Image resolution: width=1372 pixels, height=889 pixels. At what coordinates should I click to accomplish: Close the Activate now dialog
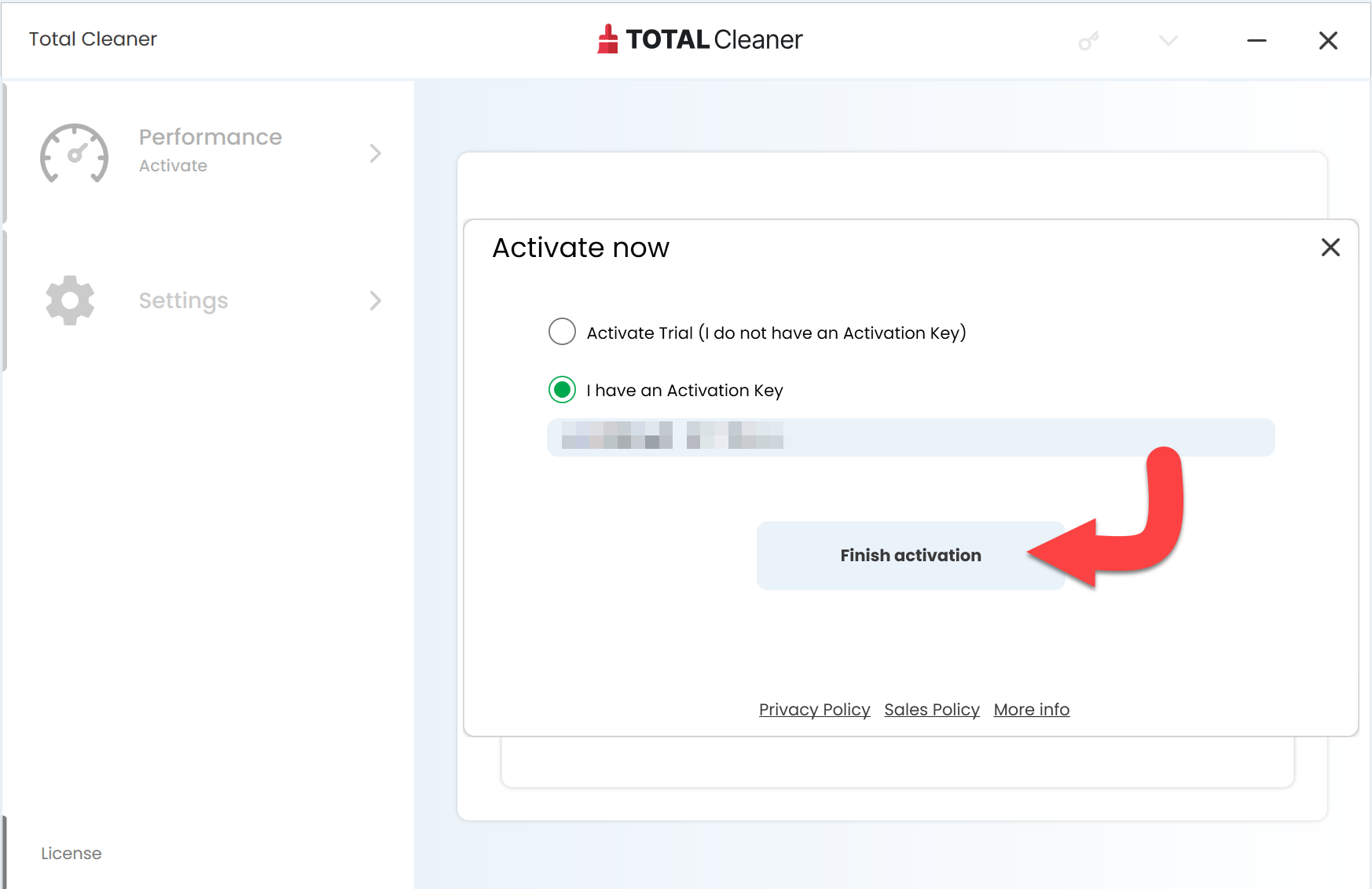[x=1330, y=248]
